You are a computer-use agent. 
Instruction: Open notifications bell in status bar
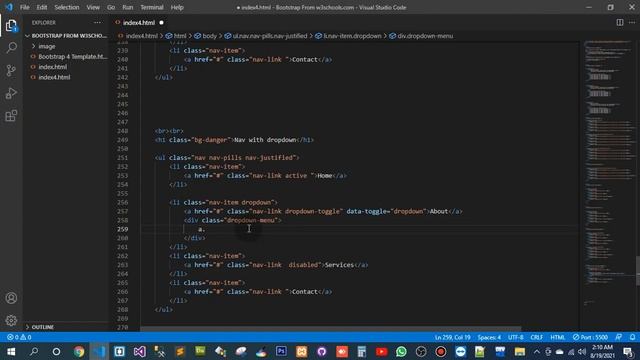tap(632, 337)
